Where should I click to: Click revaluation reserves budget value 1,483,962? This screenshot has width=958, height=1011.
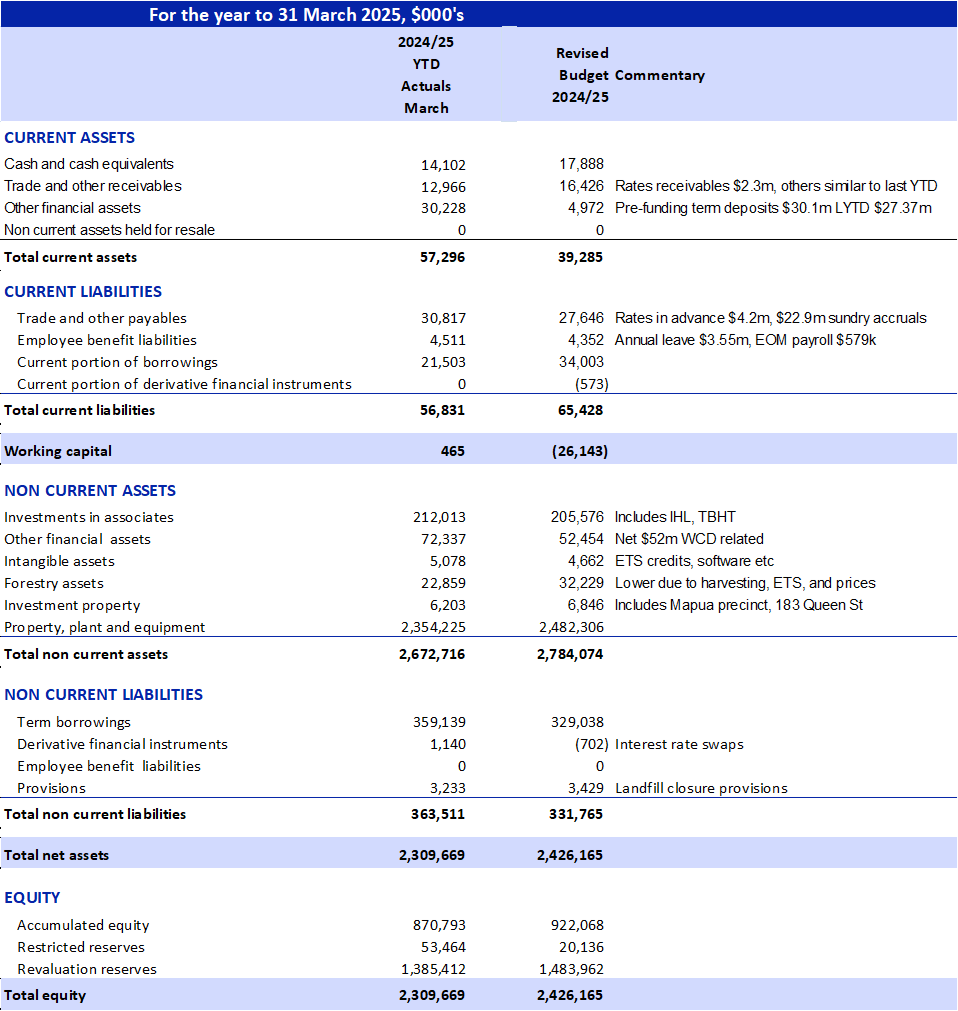[571, 969]
